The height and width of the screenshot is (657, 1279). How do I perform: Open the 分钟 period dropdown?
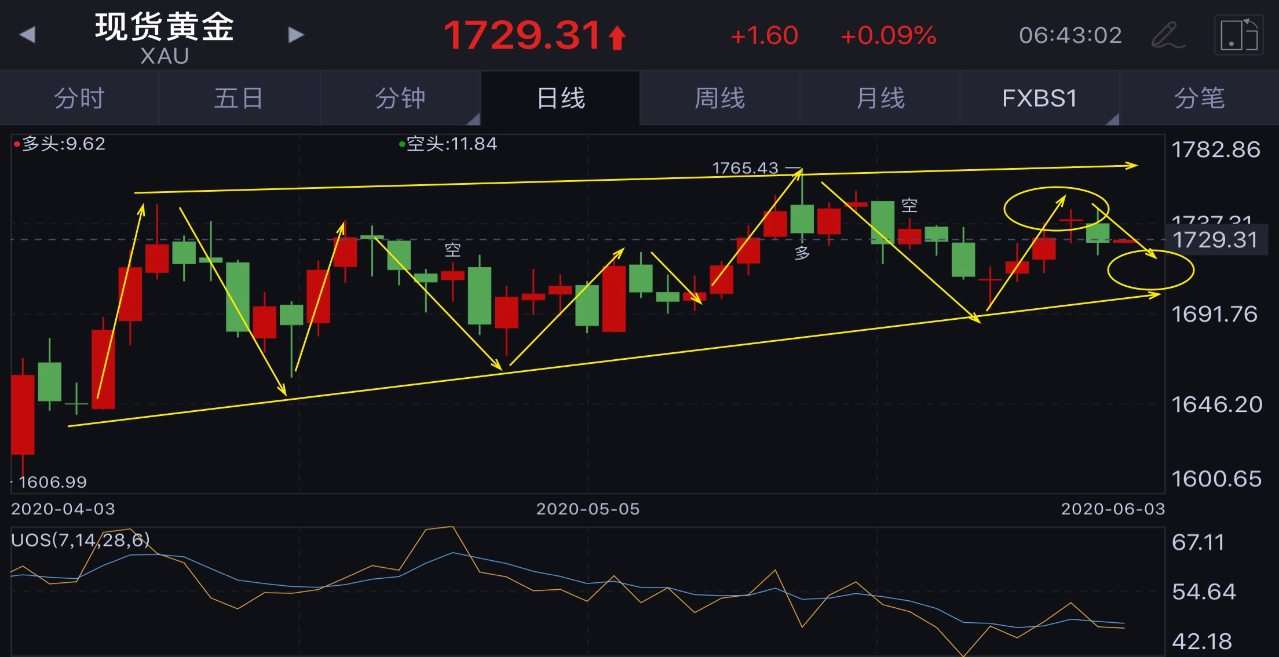[x=400, y=98]
